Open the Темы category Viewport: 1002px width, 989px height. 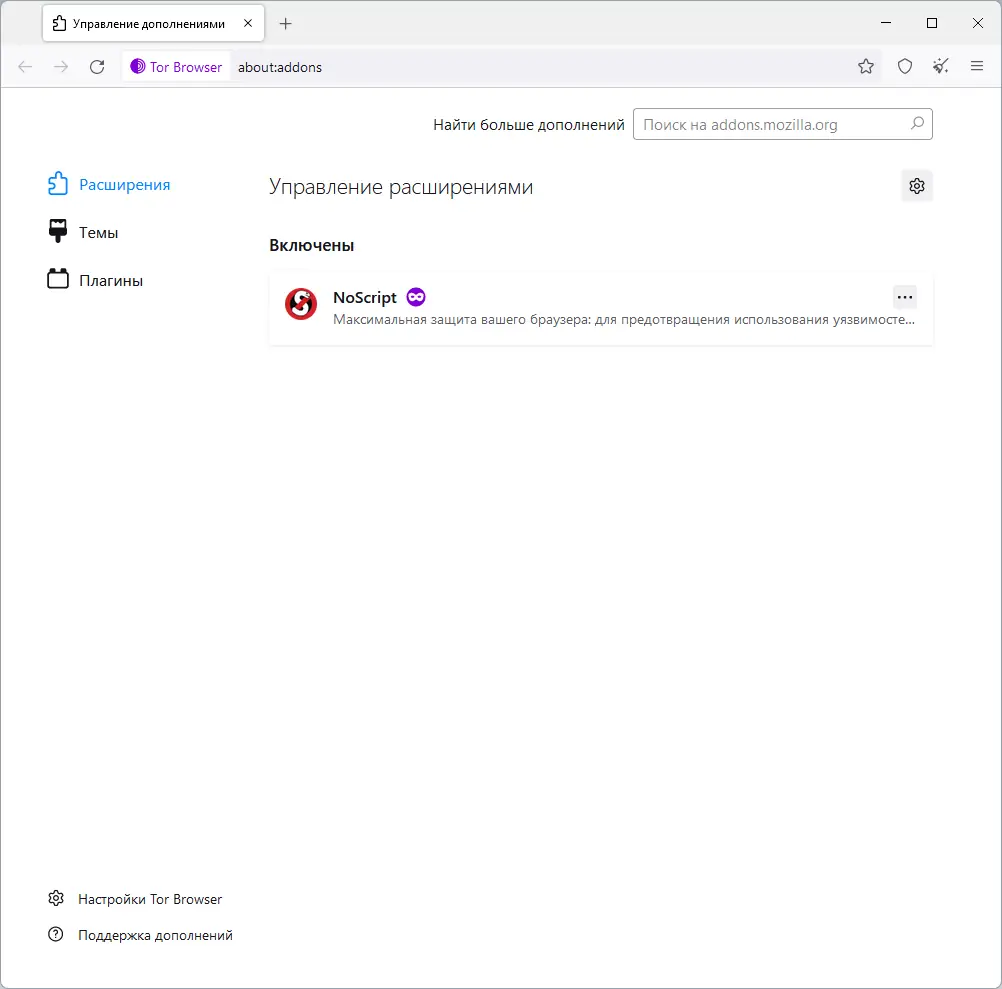coord(83,233)
